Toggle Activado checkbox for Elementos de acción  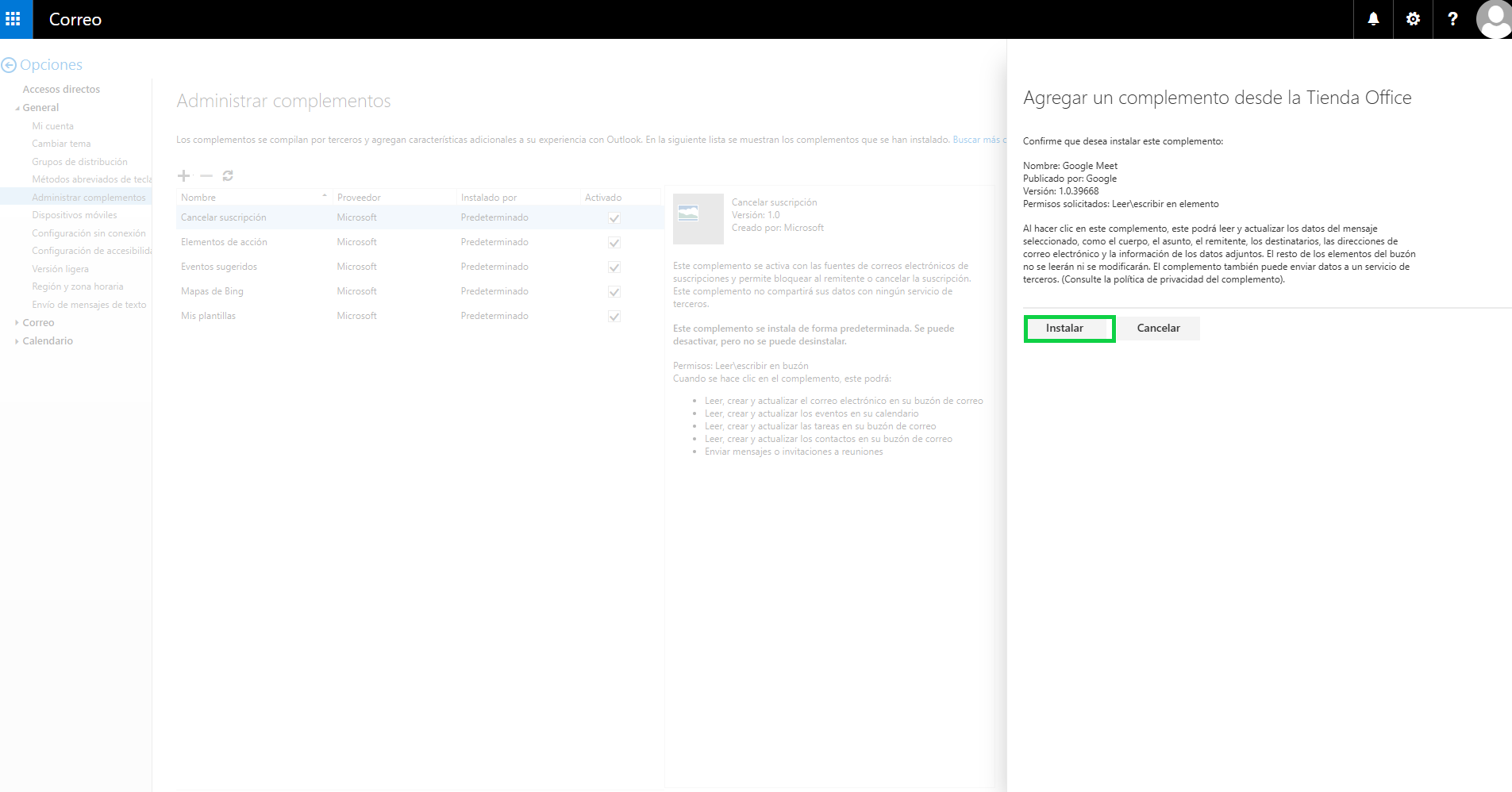click(614, 243)
